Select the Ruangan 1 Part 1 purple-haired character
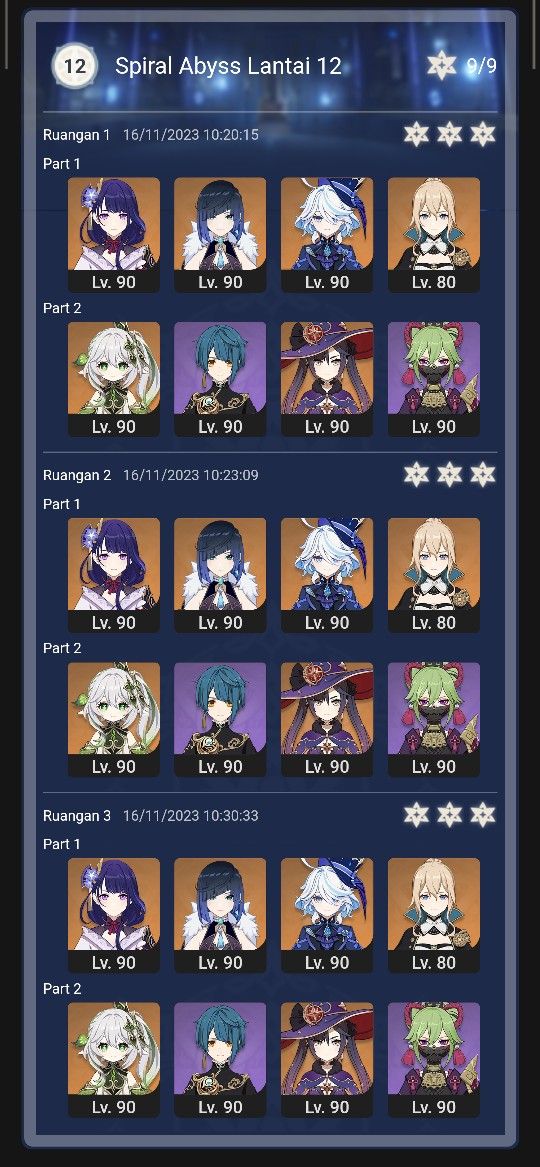The image size is (540, 1167). coord(113,234)
